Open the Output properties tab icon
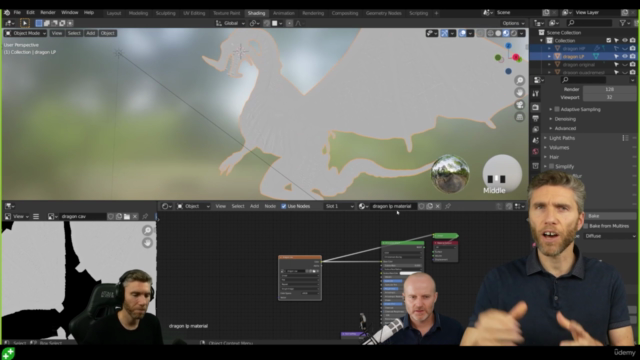Image resolution: width=640 pixels, height=360 pixels. [536, 118]
